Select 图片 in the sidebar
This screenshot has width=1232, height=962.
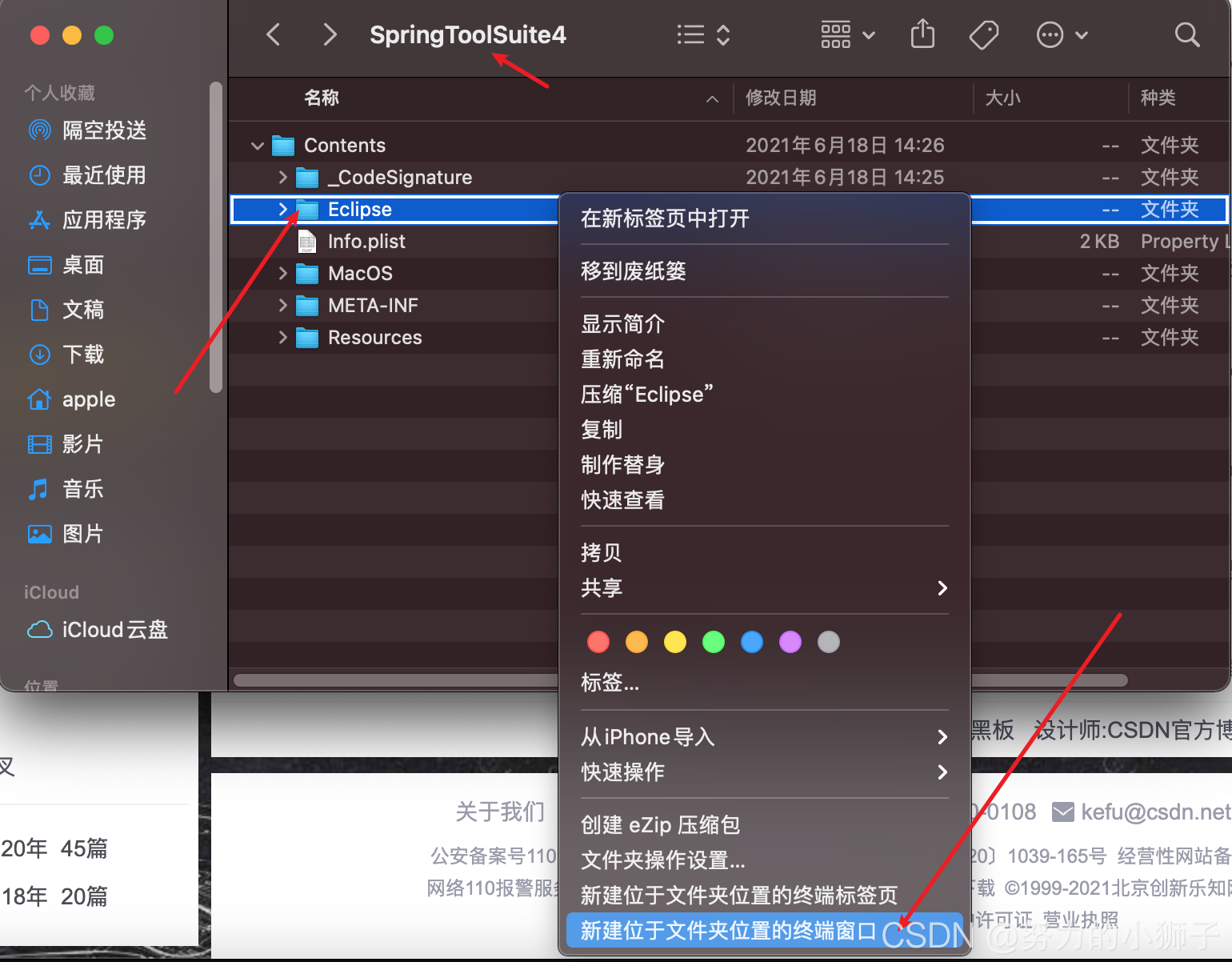[x=66, y=533]
